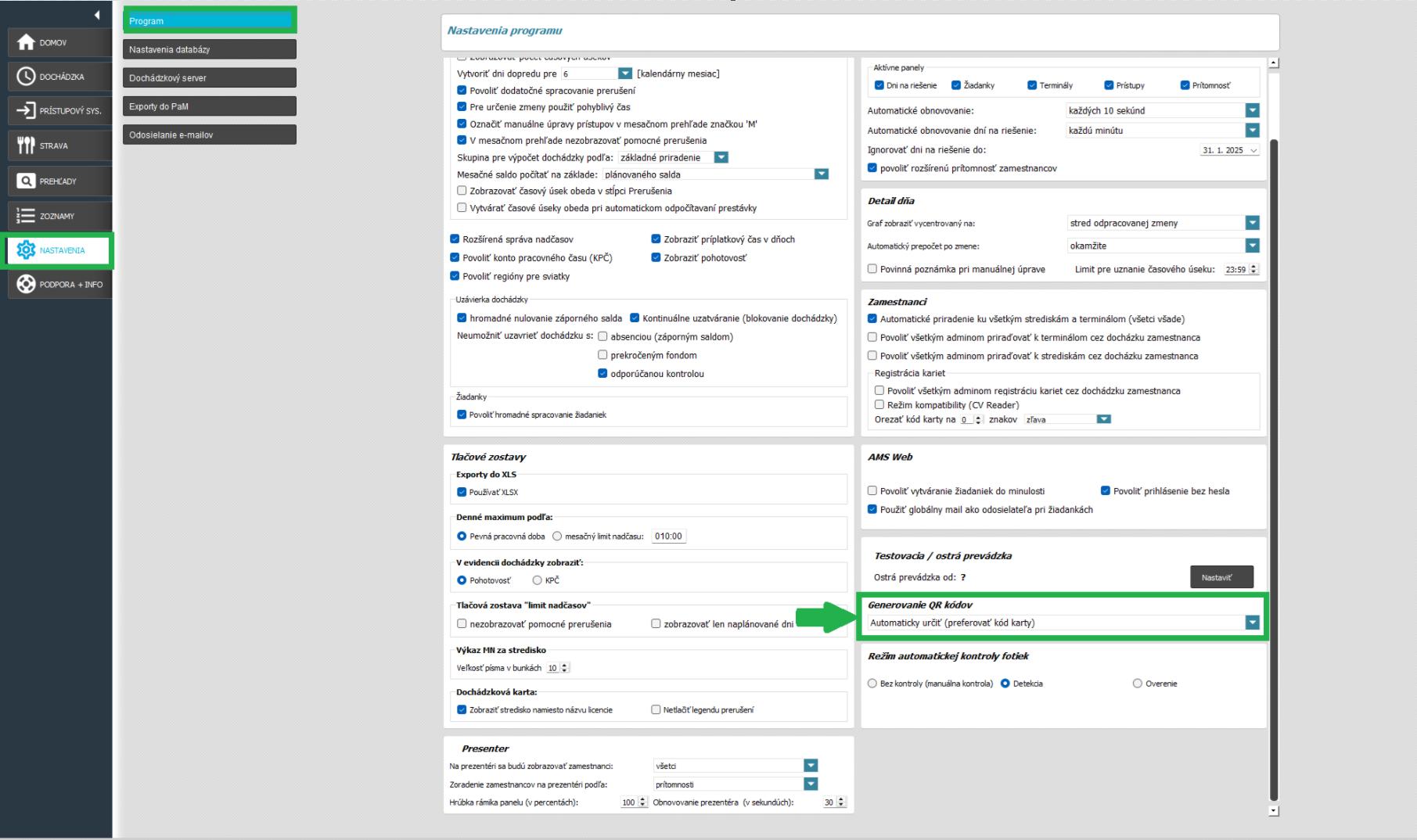This screenshot has width=1417, height=840.
Task: Open Prehľady via the magnifier icon
Action: point(59,180)
